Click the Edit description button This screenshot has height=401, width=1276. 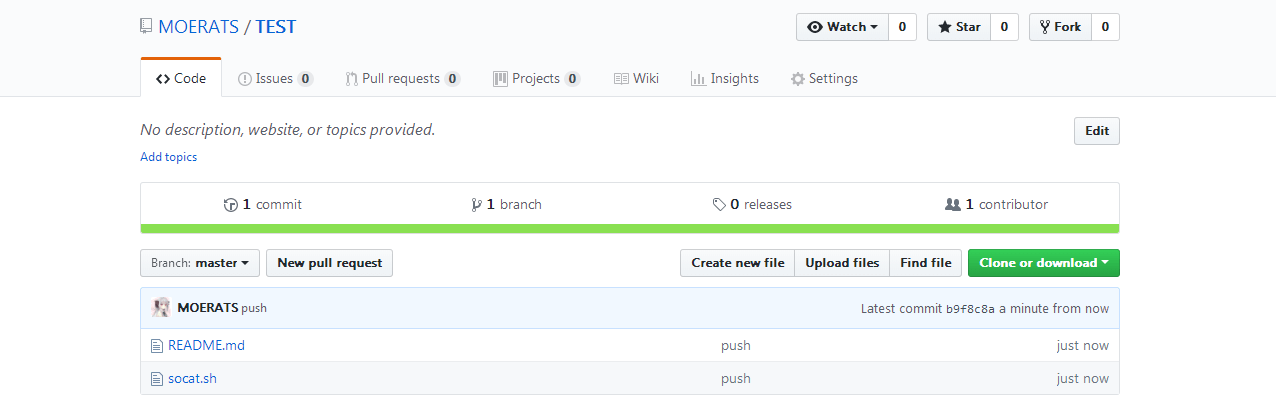[x=1097, y=131]
